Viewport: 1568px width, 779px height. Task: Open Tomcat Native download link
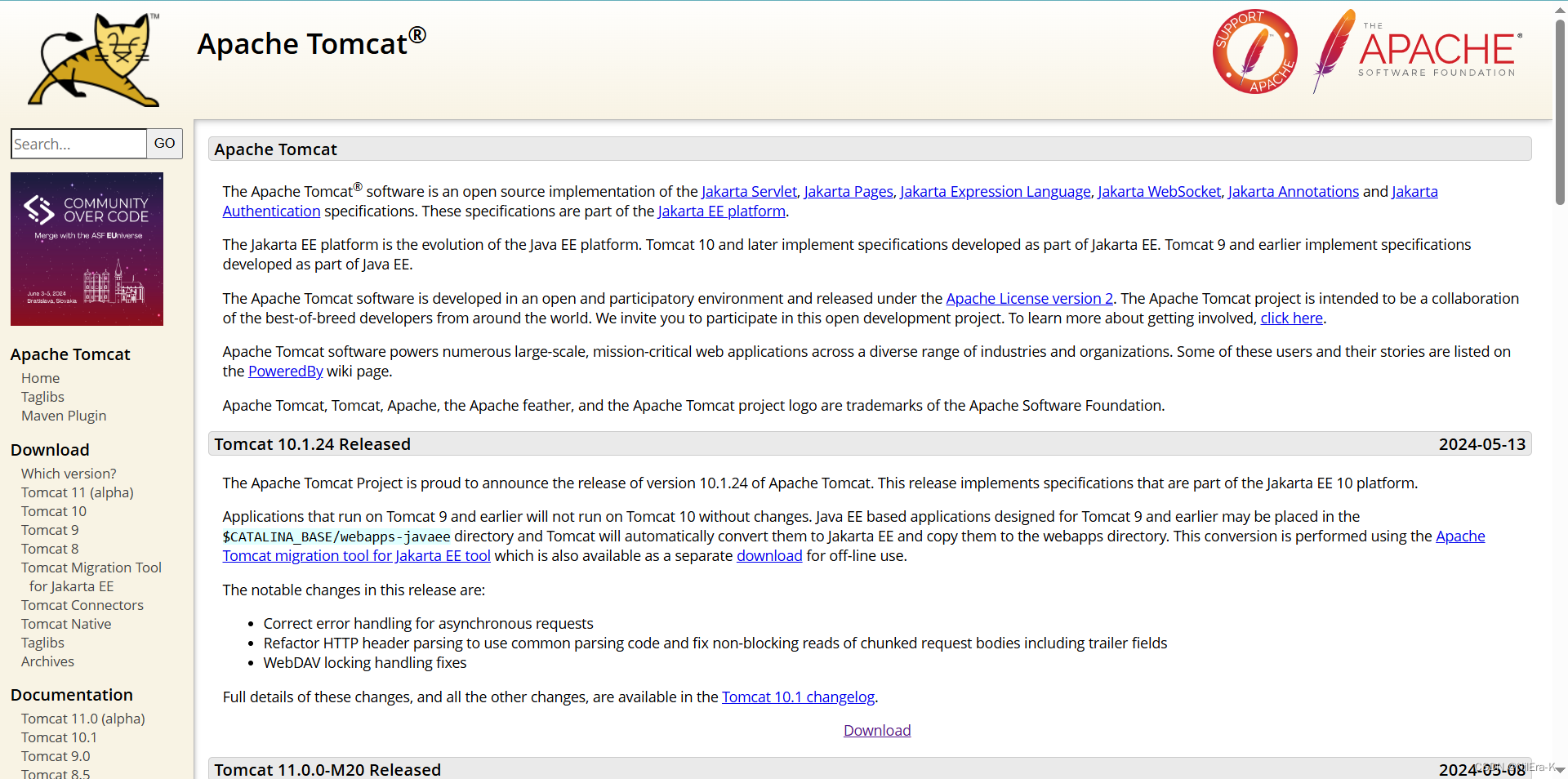pos(66,624)
